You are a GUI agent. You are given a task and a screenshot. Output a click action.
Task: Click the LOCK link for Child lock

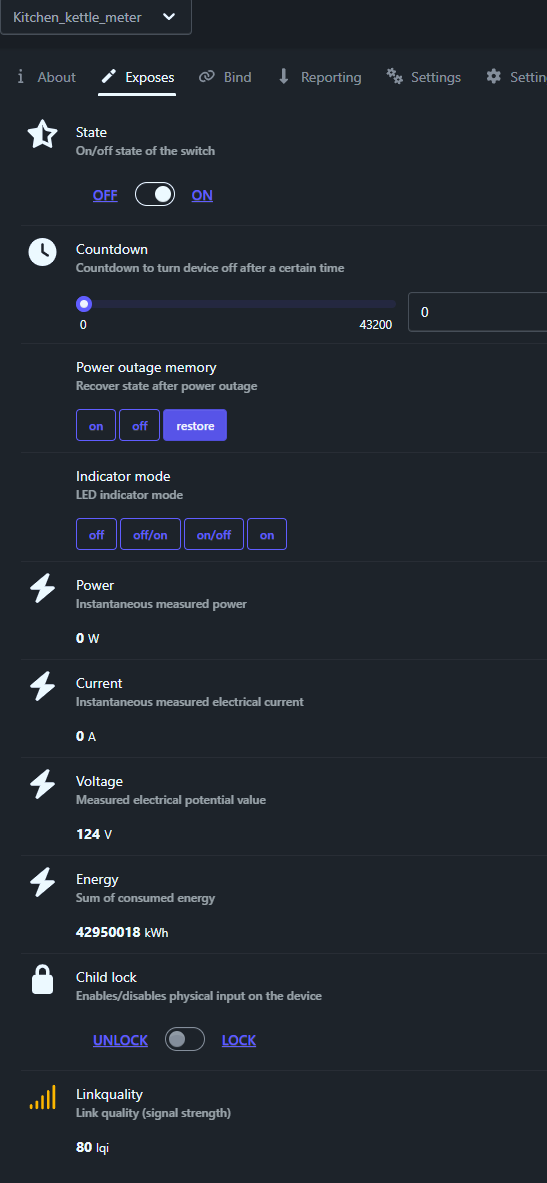pos(239,1040)
